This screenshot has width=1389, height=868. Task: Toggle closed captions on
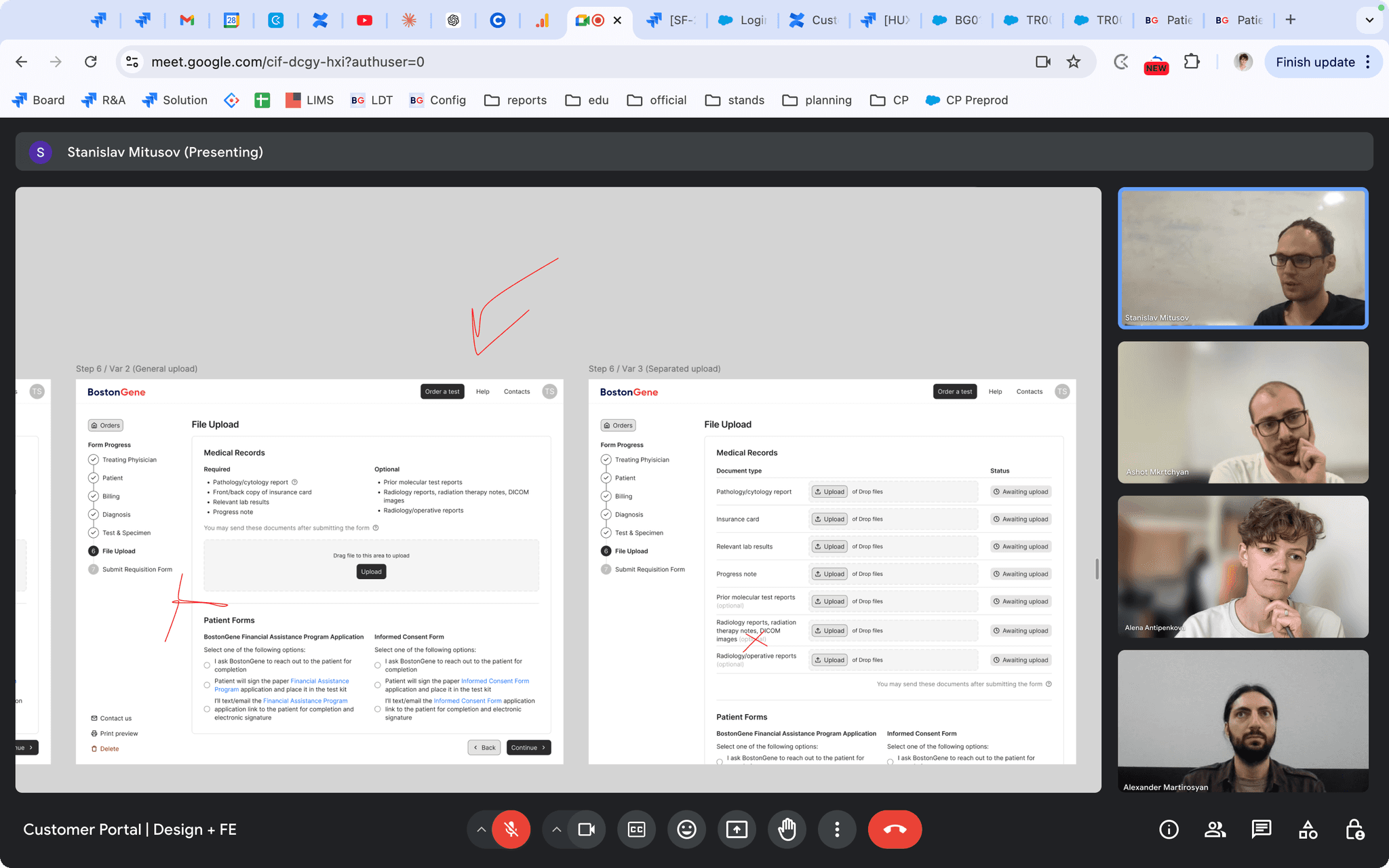pyautogui.click(x=636, y=829)
